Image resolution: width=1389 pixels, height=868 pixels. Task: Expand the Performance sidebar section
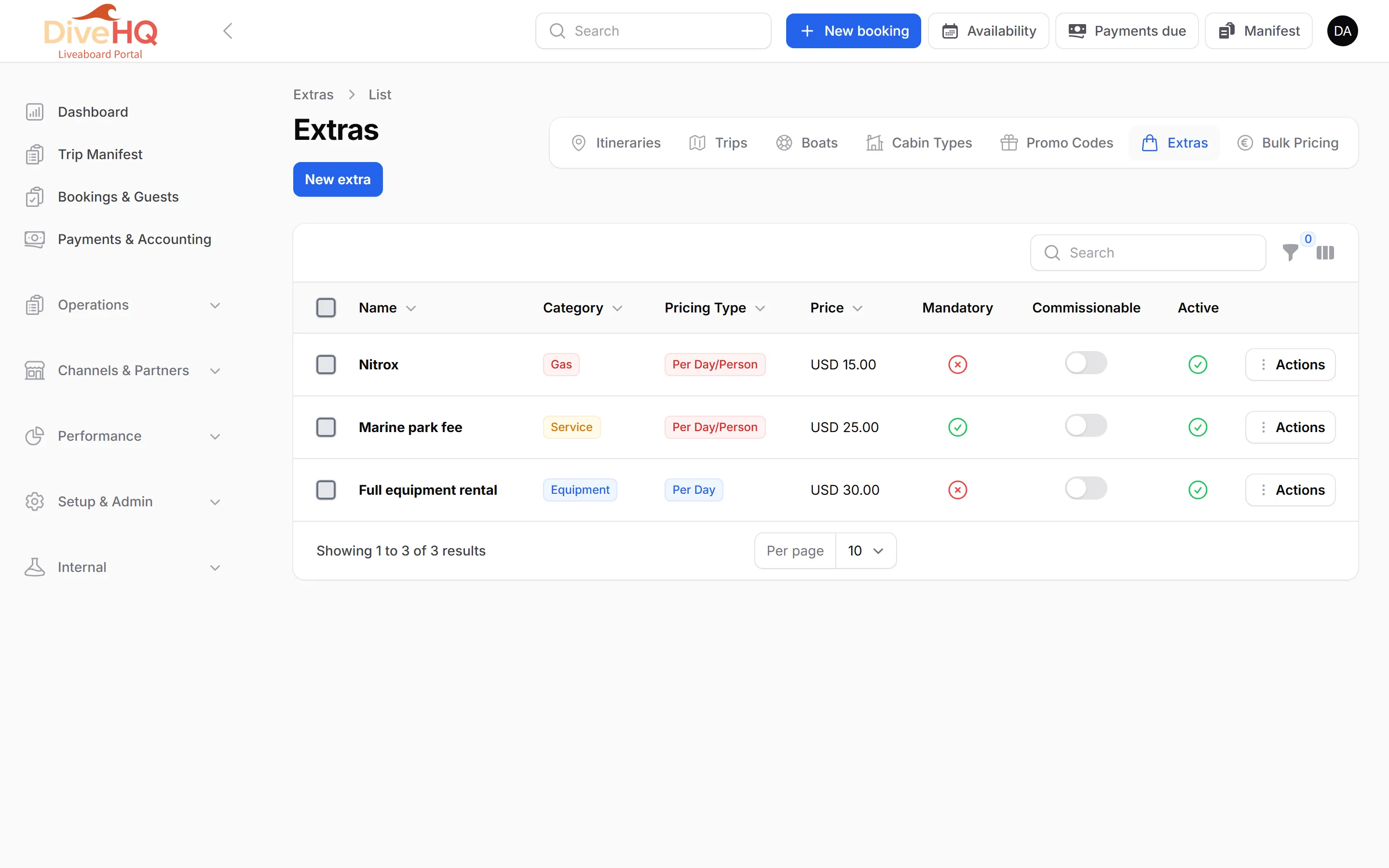pos(123,436)
